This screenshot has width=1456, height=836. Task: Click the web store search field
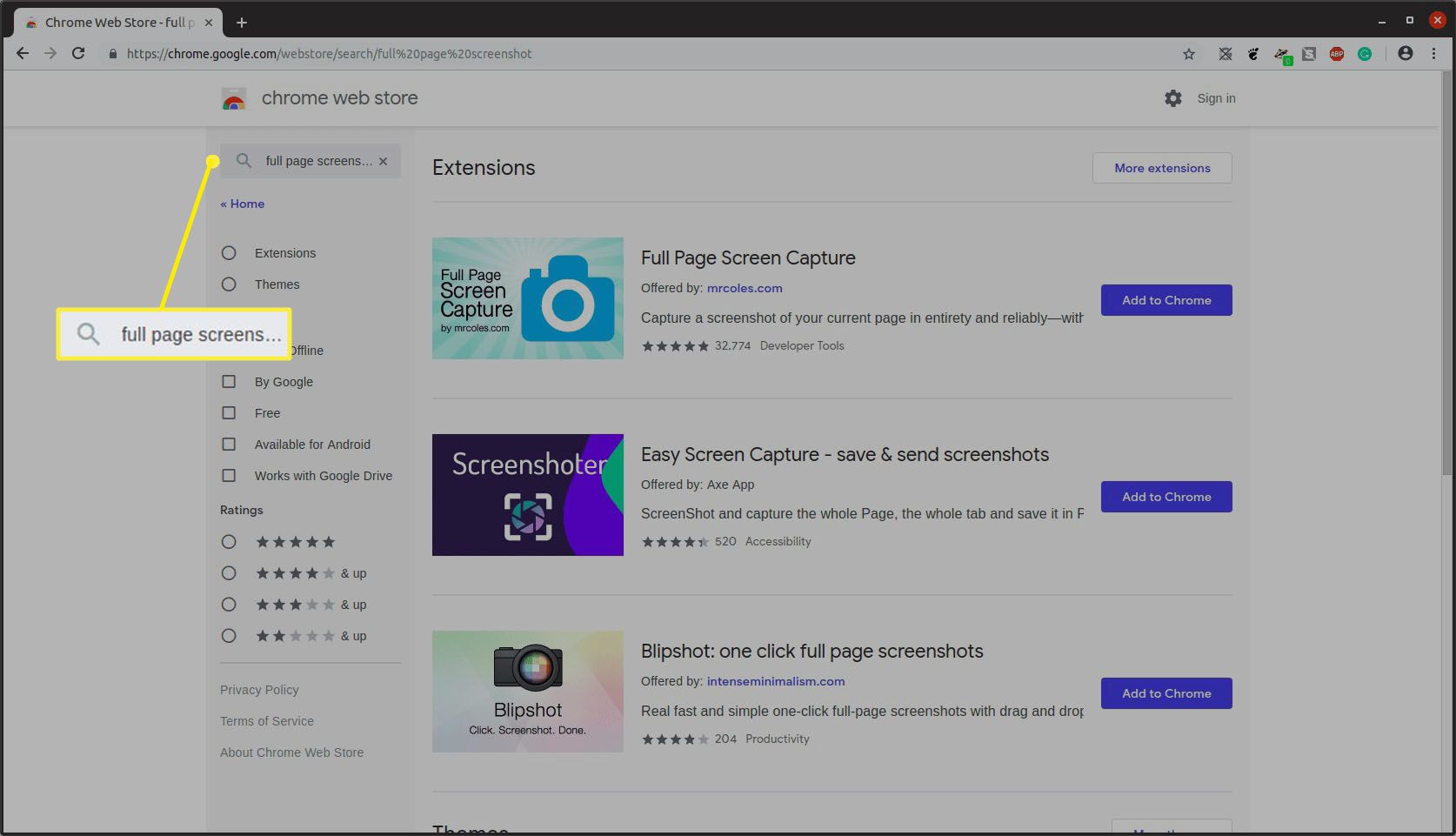coord(311,161)
